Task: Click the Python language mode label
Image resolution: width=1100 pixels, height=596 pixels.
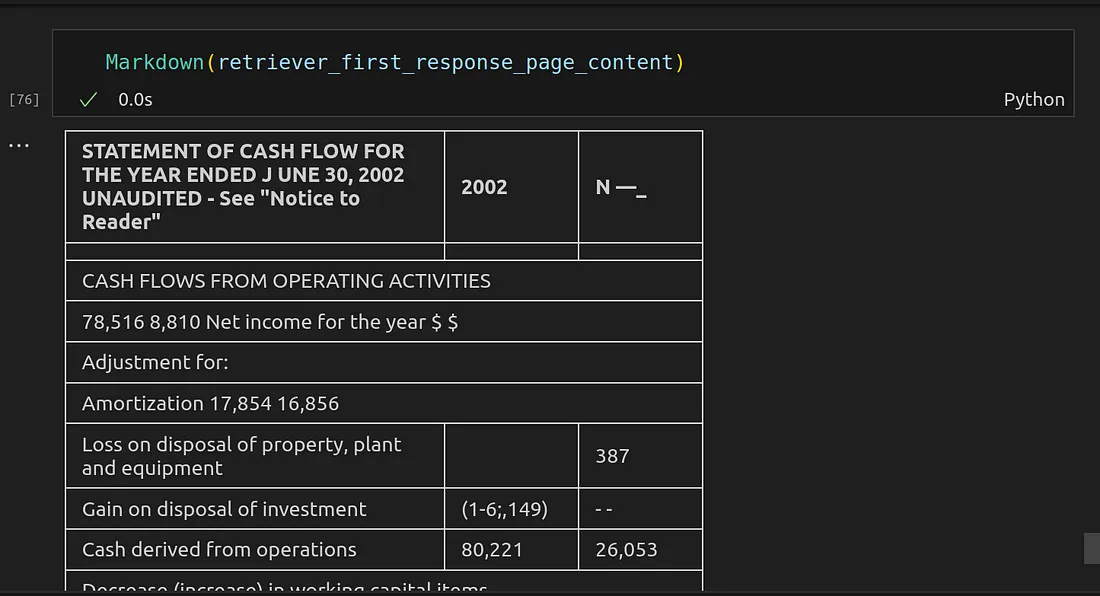Action: click(1033, 99)
